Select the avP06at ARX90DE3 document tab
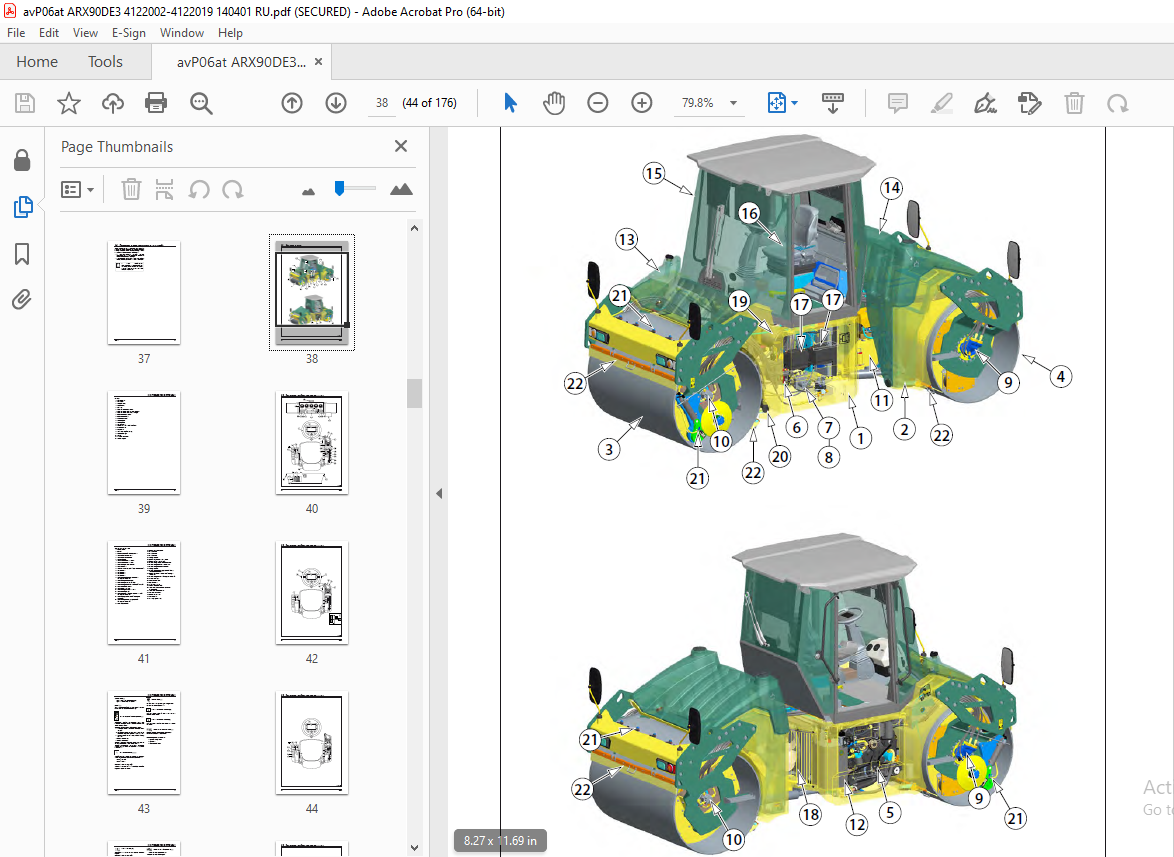Image resolution: width=1174 pixels, height=857 pixels. [241, 62]
